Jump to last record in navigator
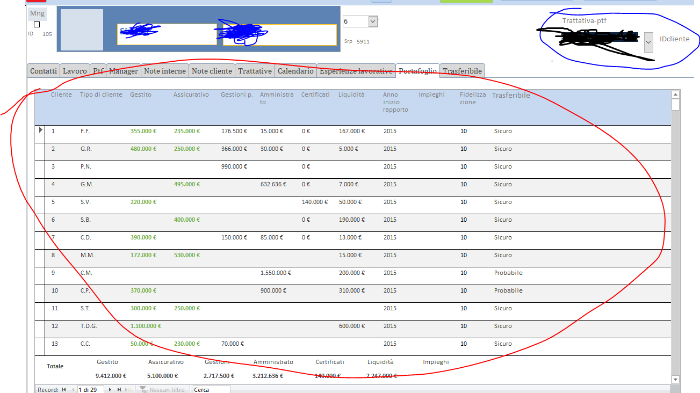The height and width of the screenshot is (393, 700). pyautogui.click(x=119, y=389)
